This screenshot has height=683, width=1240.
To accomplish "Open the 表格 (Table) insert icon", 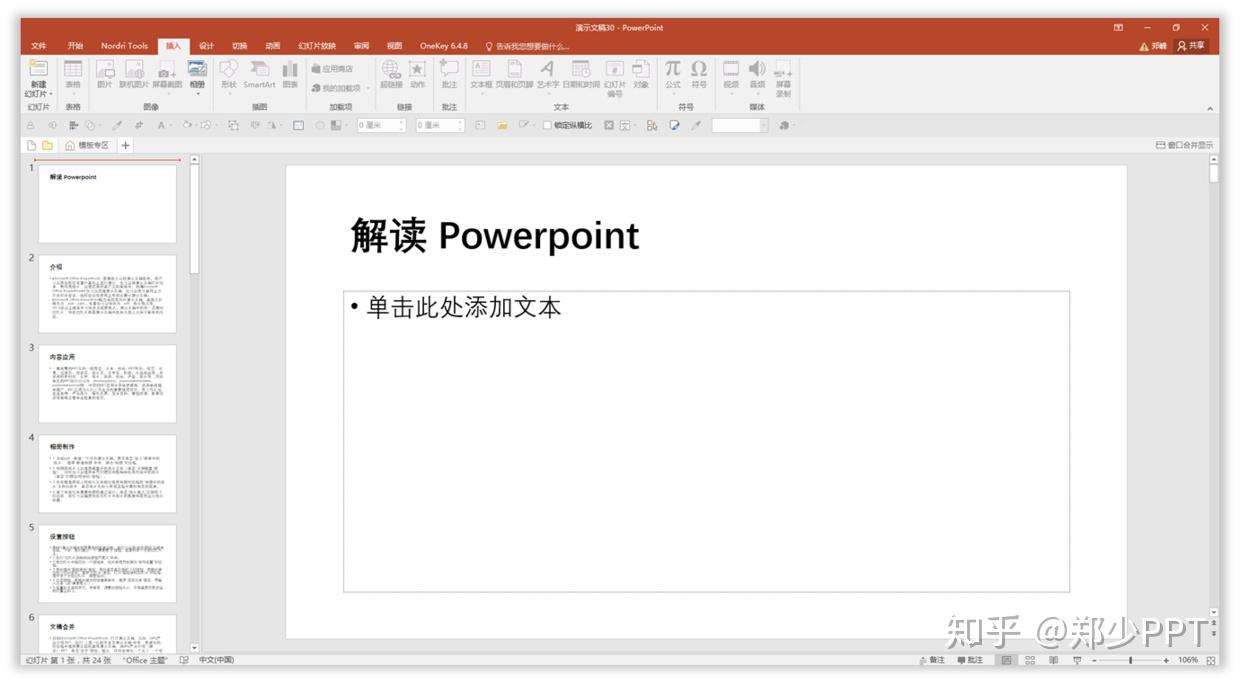I will (73, 69).
